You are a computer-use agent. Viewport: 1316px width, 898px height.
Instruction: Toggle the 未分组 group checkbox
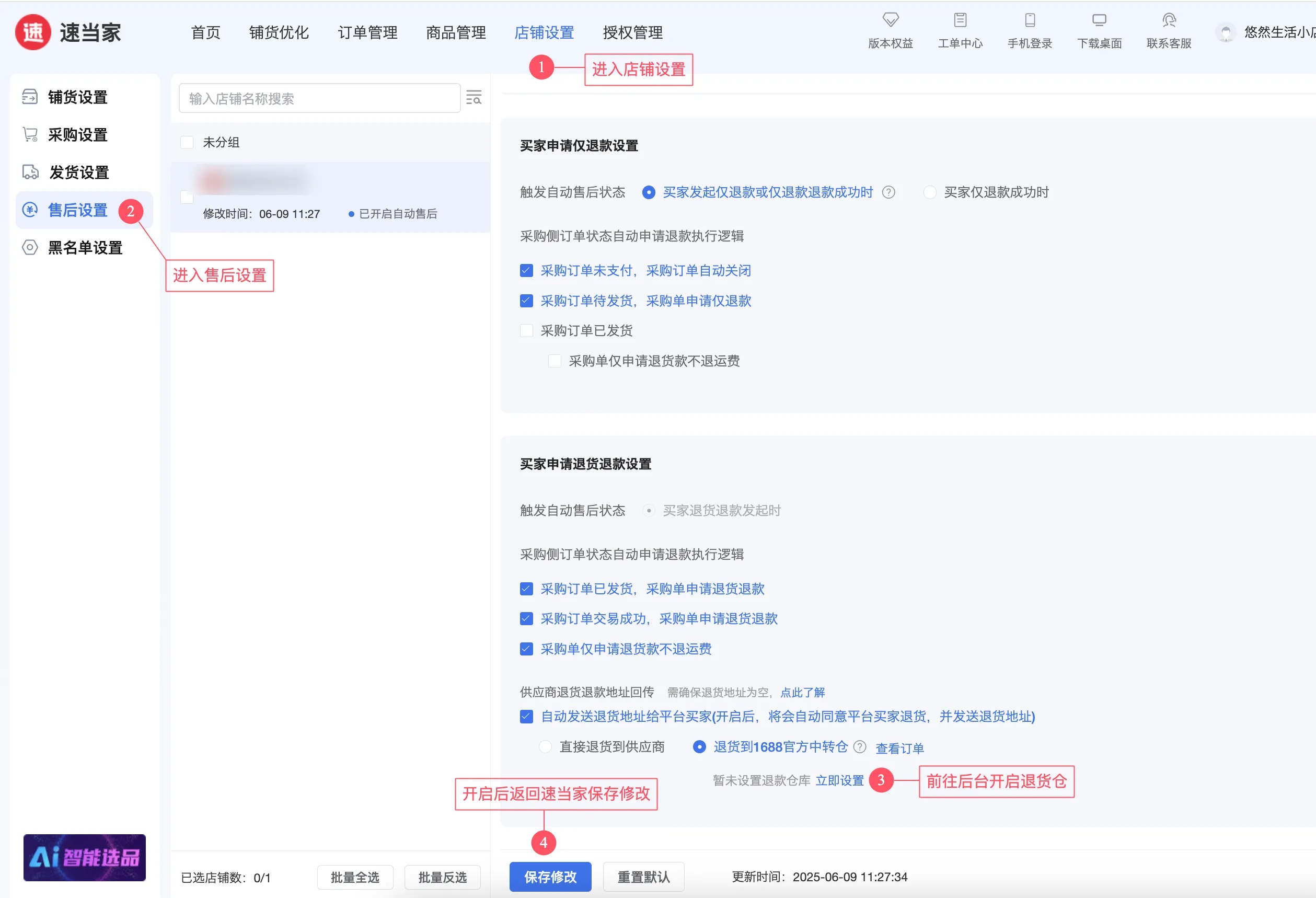187,142
